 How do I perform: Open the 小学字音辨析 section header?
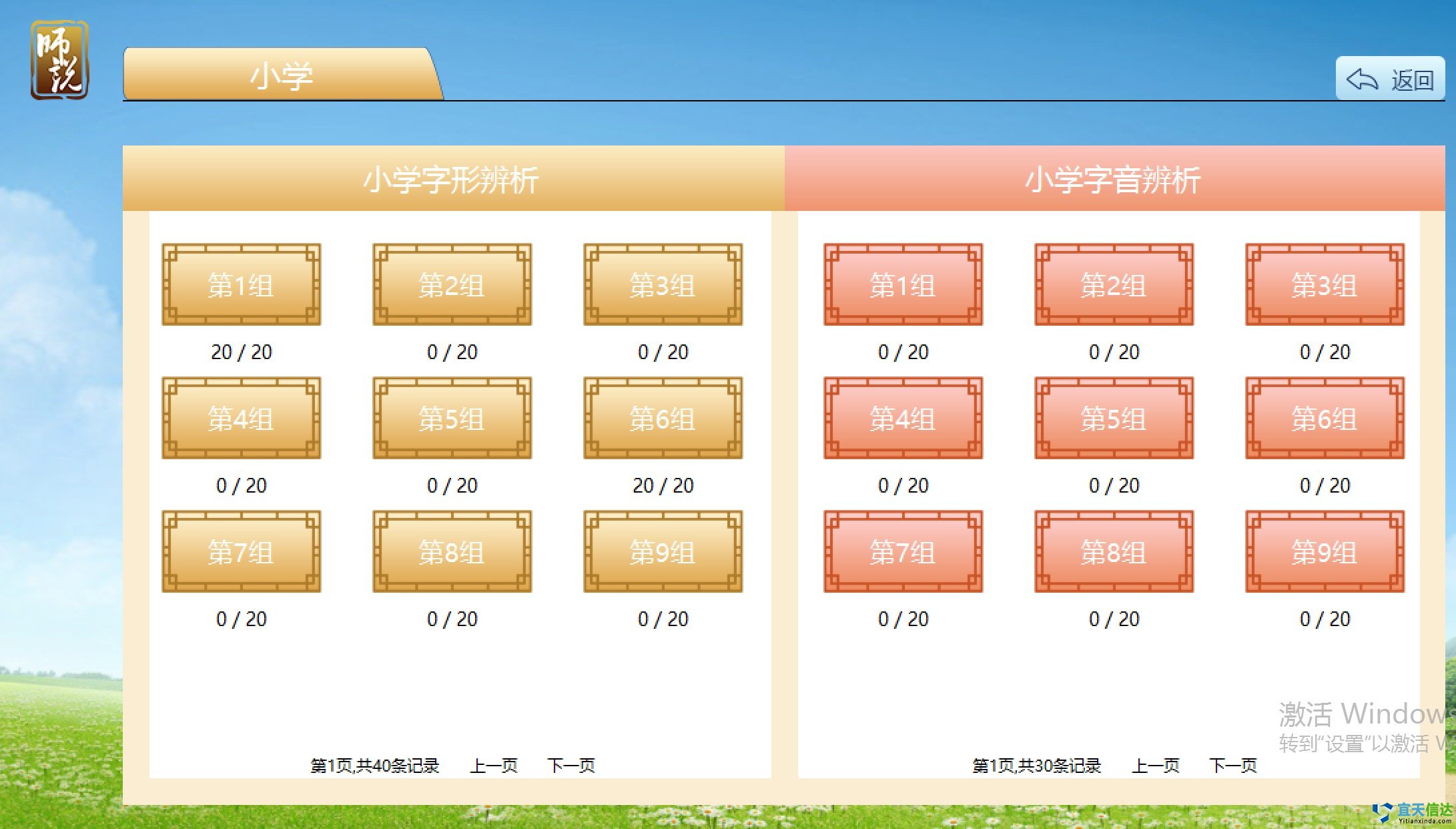(x=1113, y=180)
